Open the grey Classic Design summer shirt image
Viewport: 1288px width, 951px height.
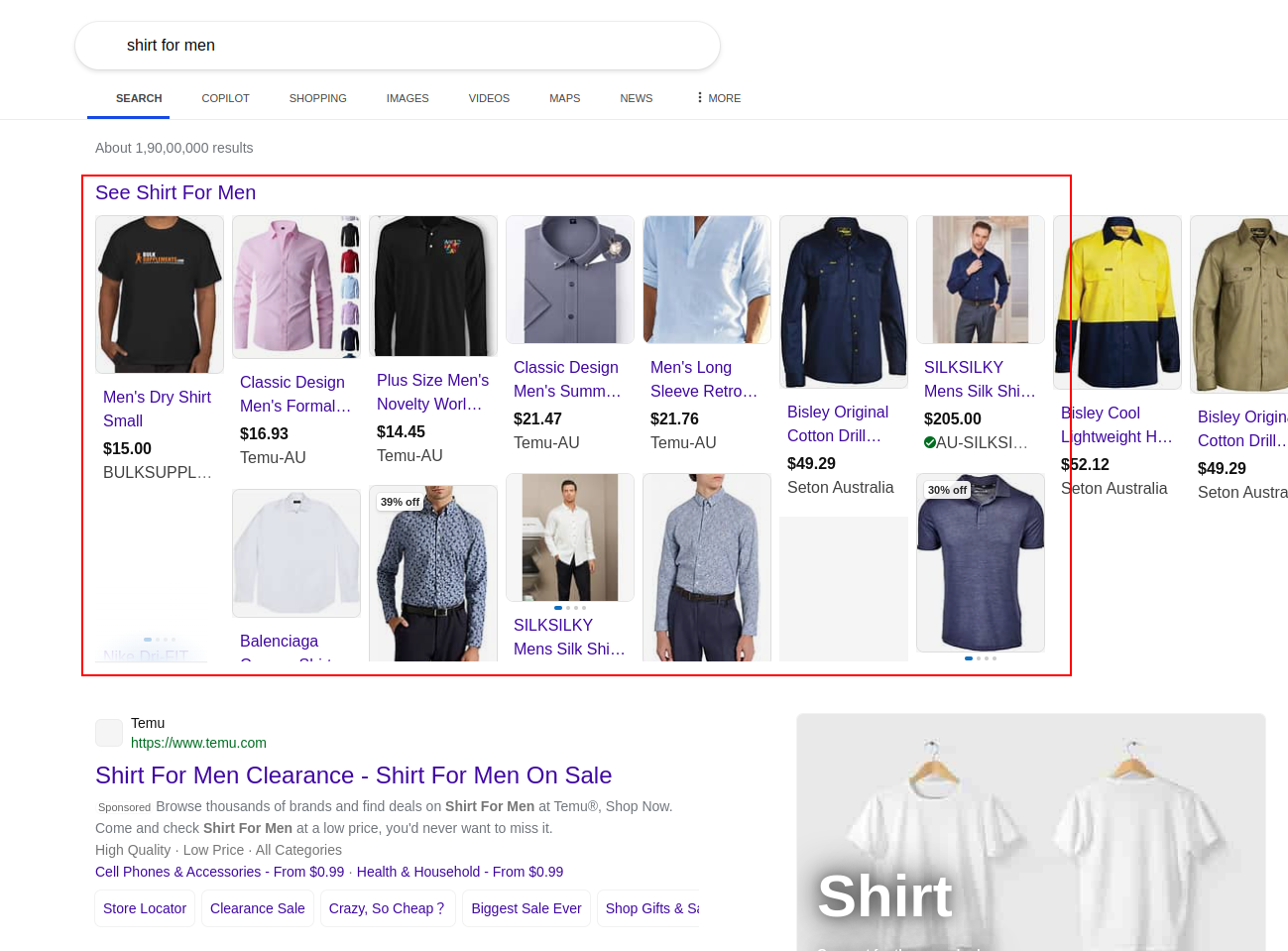570,280
